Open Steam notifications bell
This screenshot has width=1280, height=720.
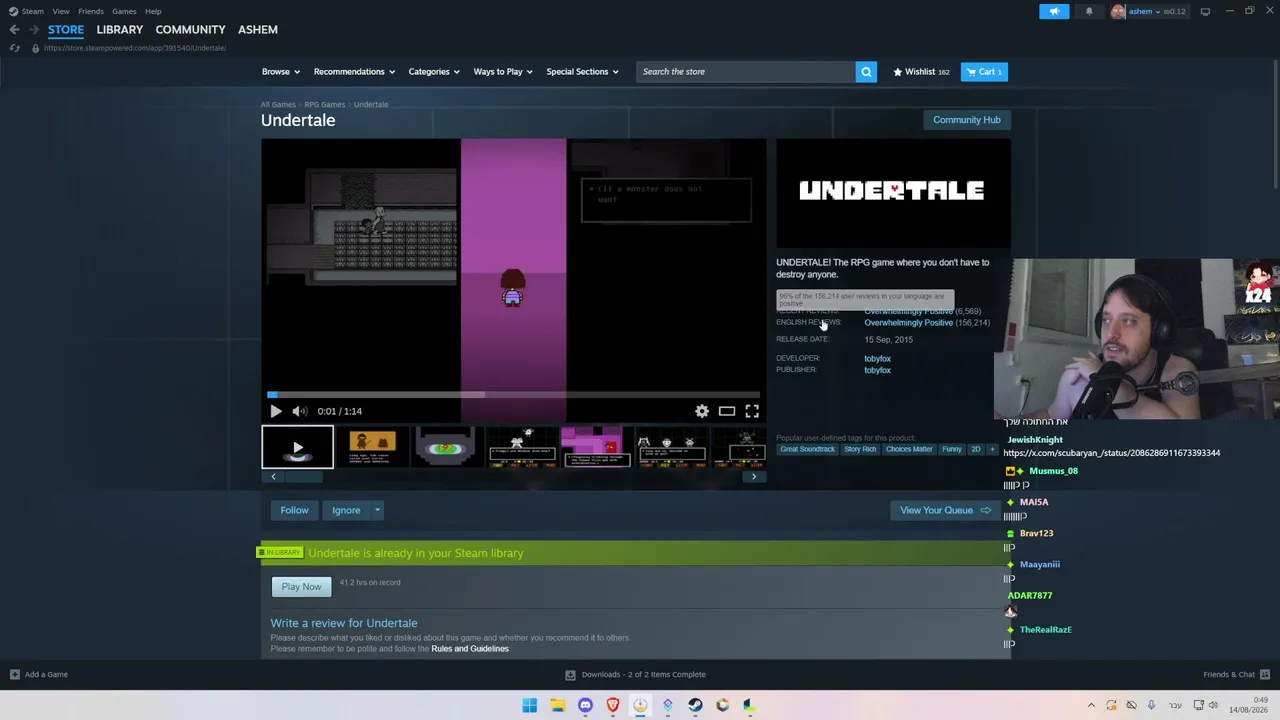(1089, 11)
